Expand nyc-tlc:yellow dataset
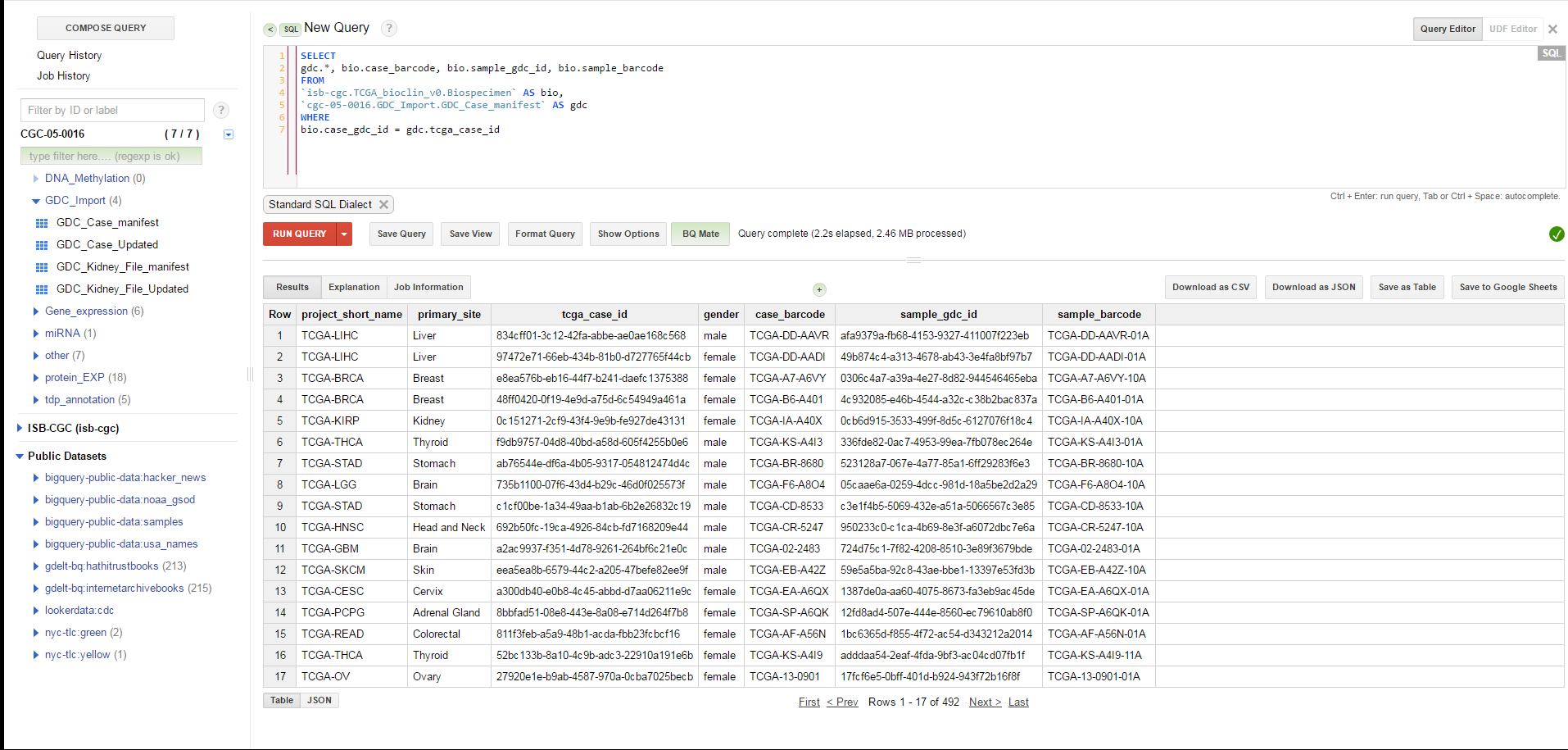The width and height of the screenshot is (1568, 750). point(35,655)
